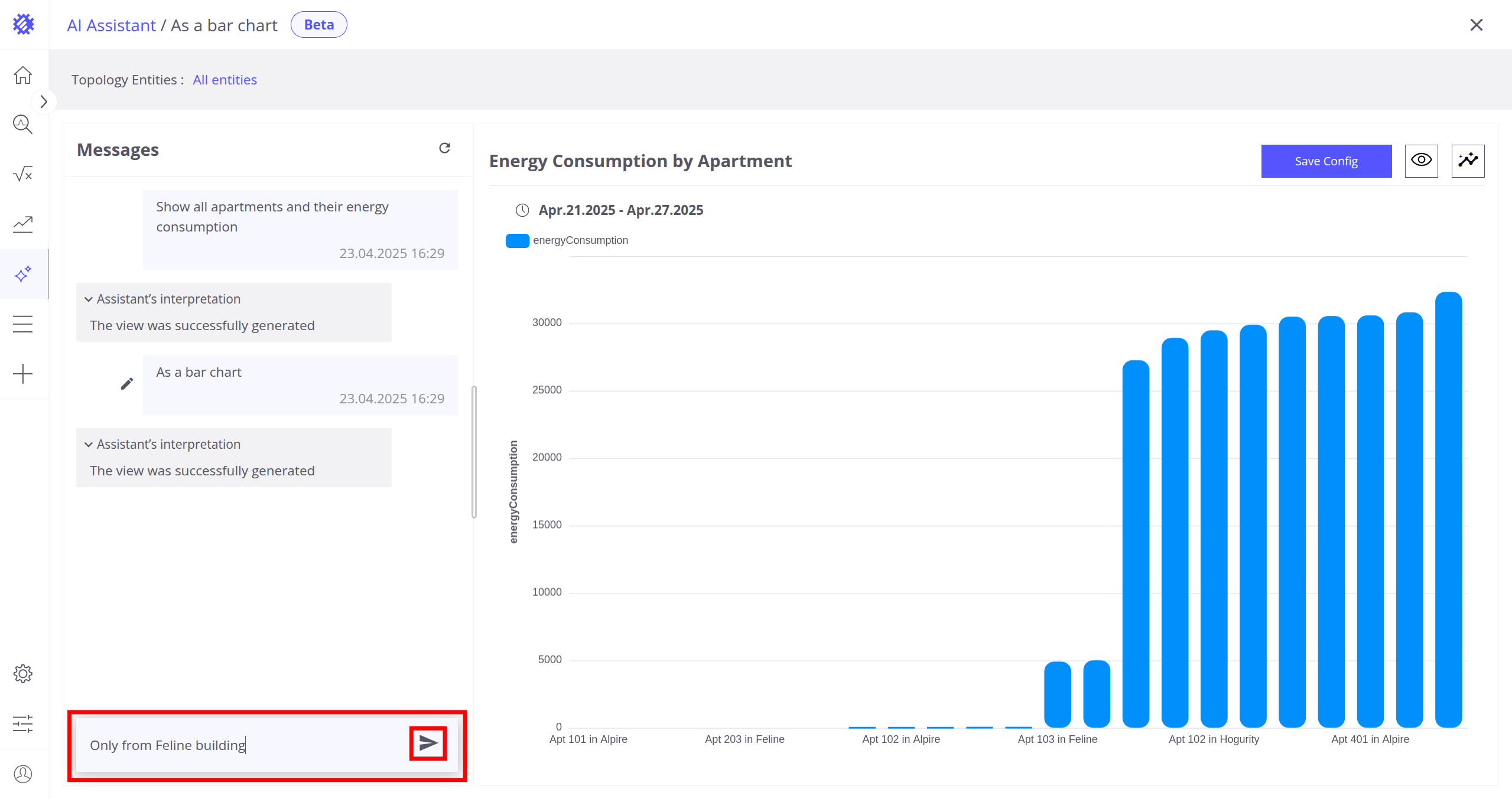Open the Home icon in sidebar
This screenshot has width=1512, height=799.
pyautogui.click(x=23, y=75)
